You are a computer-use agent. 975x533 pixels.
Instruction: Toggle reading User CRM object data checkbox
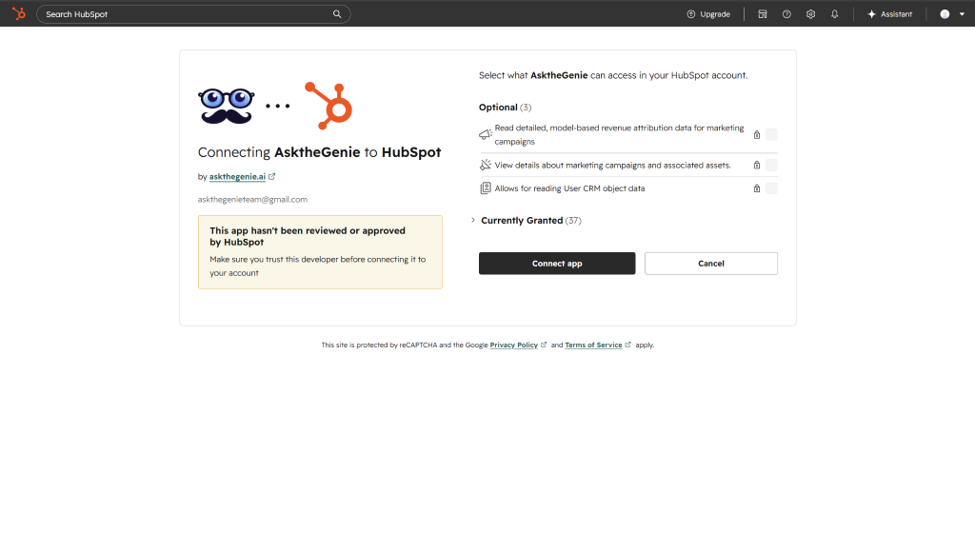(772, 188)
